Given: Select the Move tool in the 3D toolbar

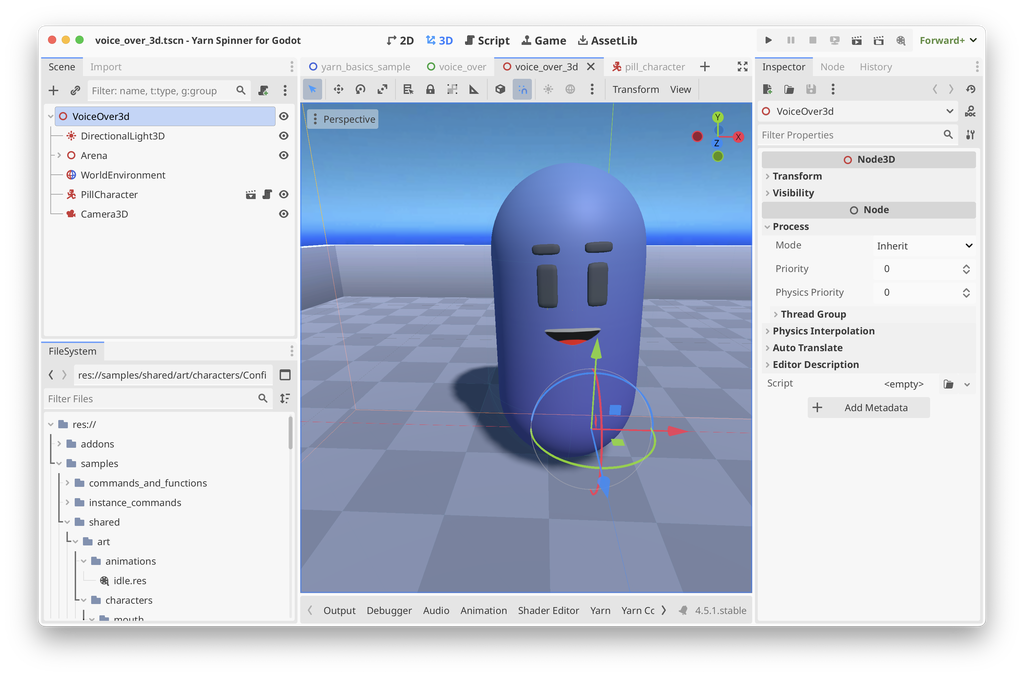Looking at the screenshot, I should click(337, 89).
